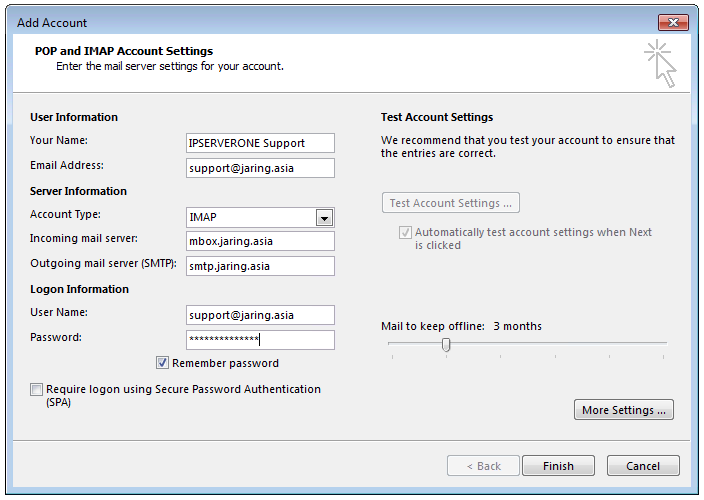Toggle the Remember password checkbox
704x500 pixels.
pos(162,363)
